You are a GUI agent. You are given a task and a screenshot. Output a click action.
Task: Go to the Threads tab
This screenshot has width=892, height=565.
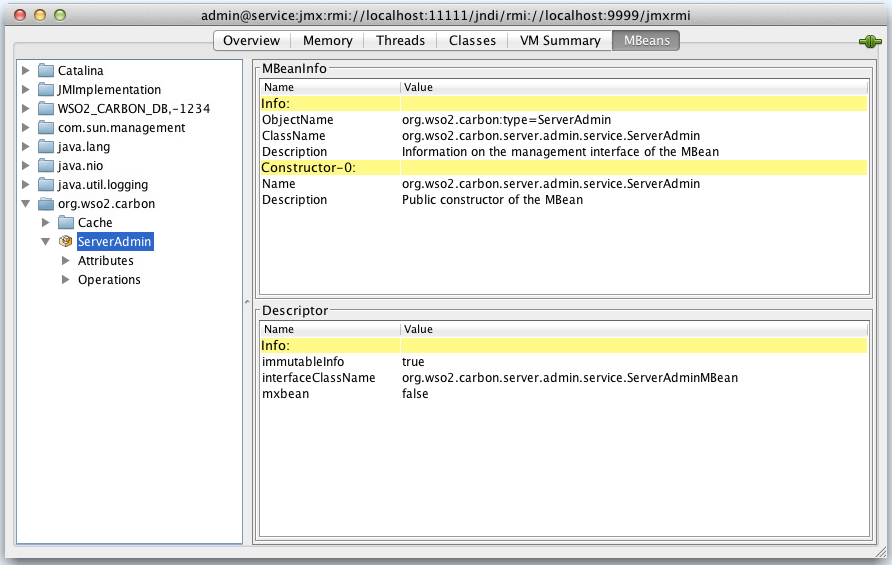coord(400,41)
